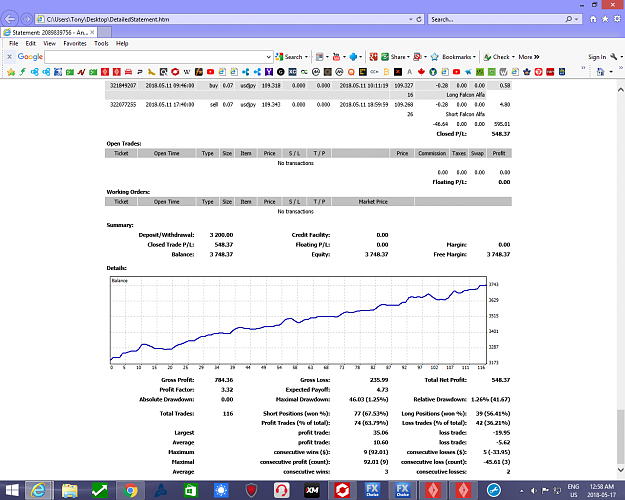Click the Gross Profit value 784.36
Image resolution: width=625 pixels, height=500 pixels.
pyautogui.click(x=224, y=380)
